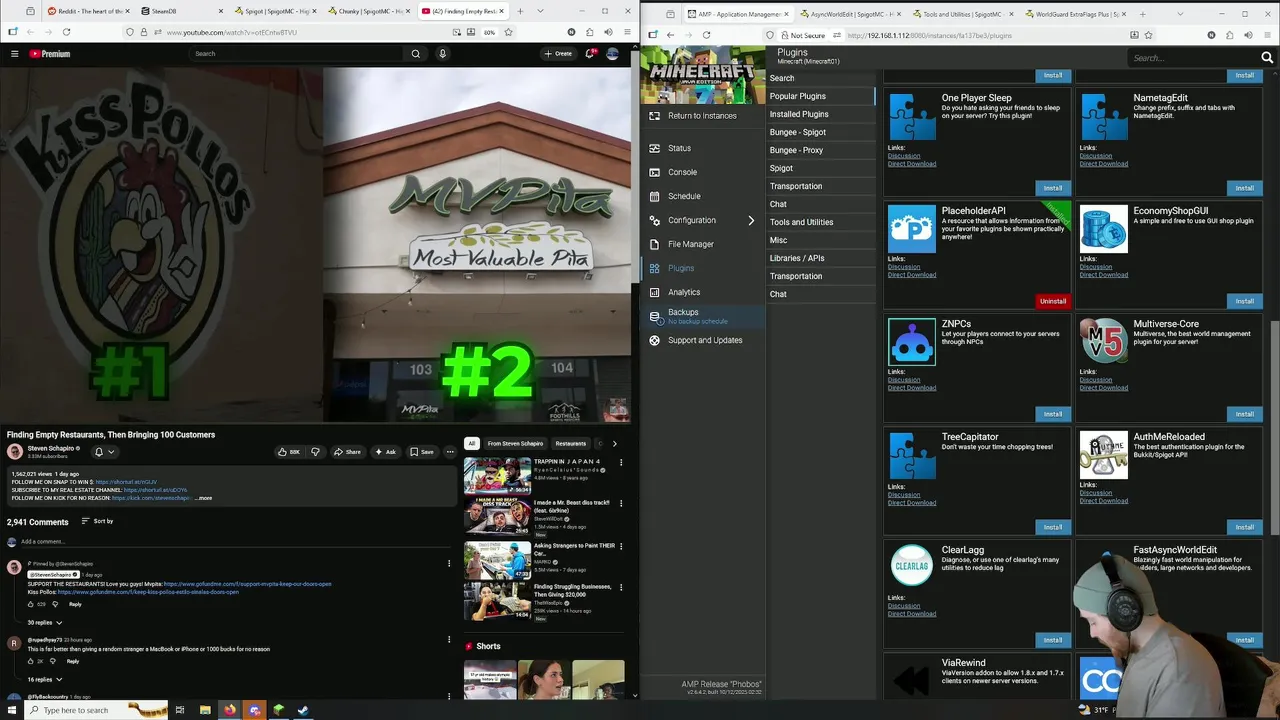
Task: Click Return to Instances
Action: (x=702, y=116)
